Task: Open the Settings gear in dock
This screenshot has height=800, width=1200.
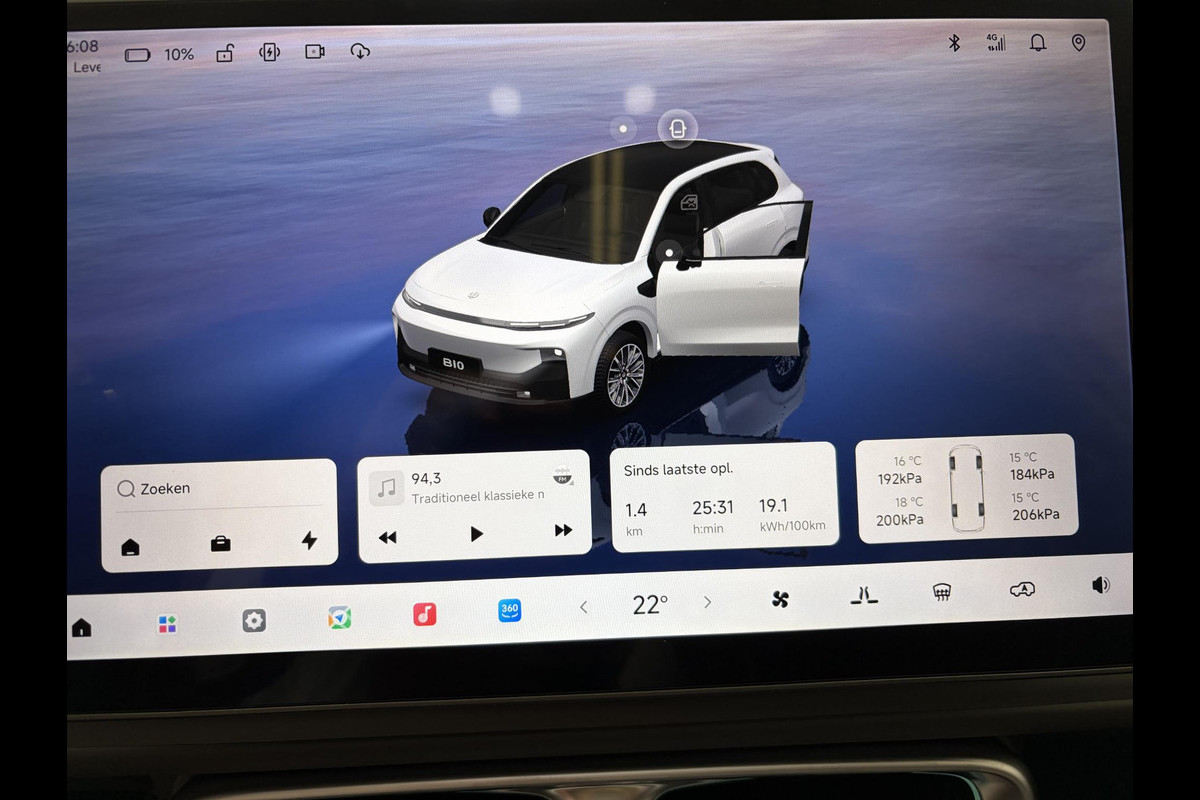Action: coord(254,621)
